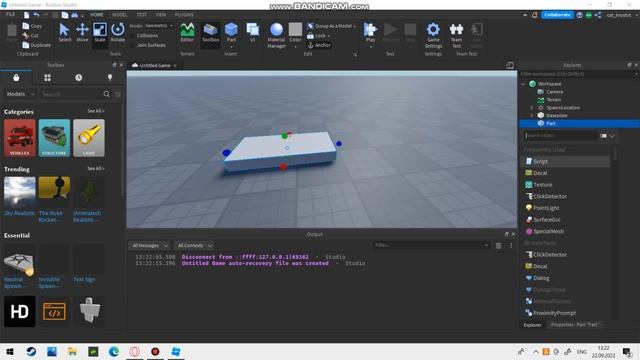Screen dimensions: 640x360
Task: Activate the Move tool
Action: (x=82, y=32)
